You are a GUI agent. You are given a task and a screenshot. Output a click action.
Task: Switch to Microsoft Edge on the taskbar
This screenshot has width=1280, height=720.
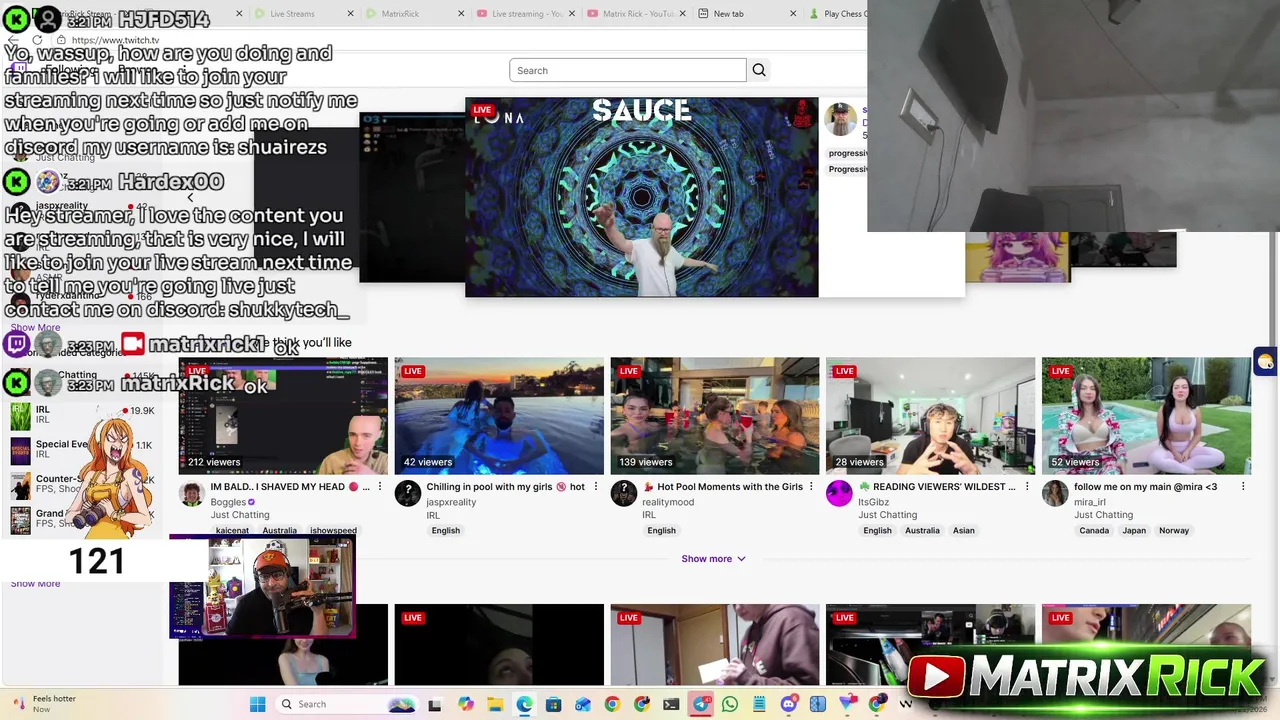click(524, 704)
